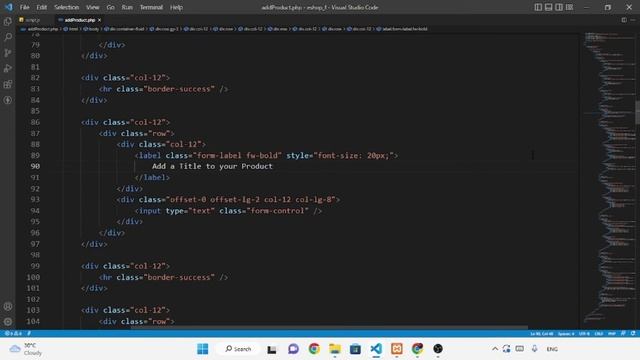Open the Search view in activity bar
Viewport: 640px width, 360px height.
pyautogui.click(x=8, y=37)
